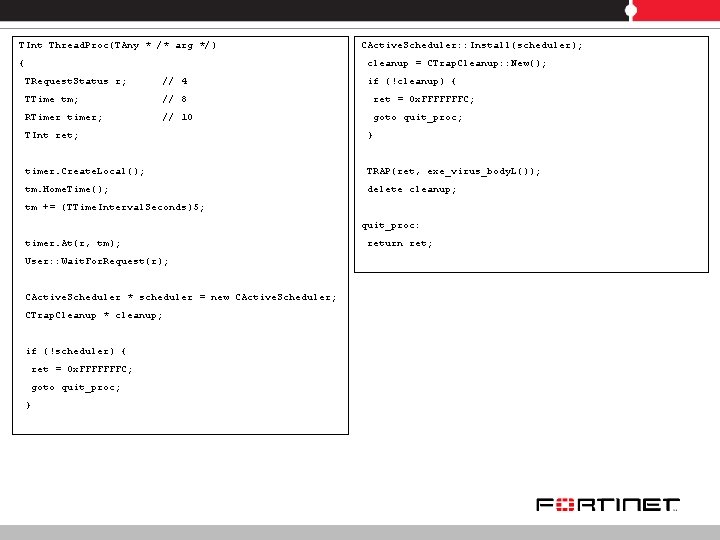Click 'User::WaitForRequest(r);' line
720x540 pixels.
click(x=96, y=261)
